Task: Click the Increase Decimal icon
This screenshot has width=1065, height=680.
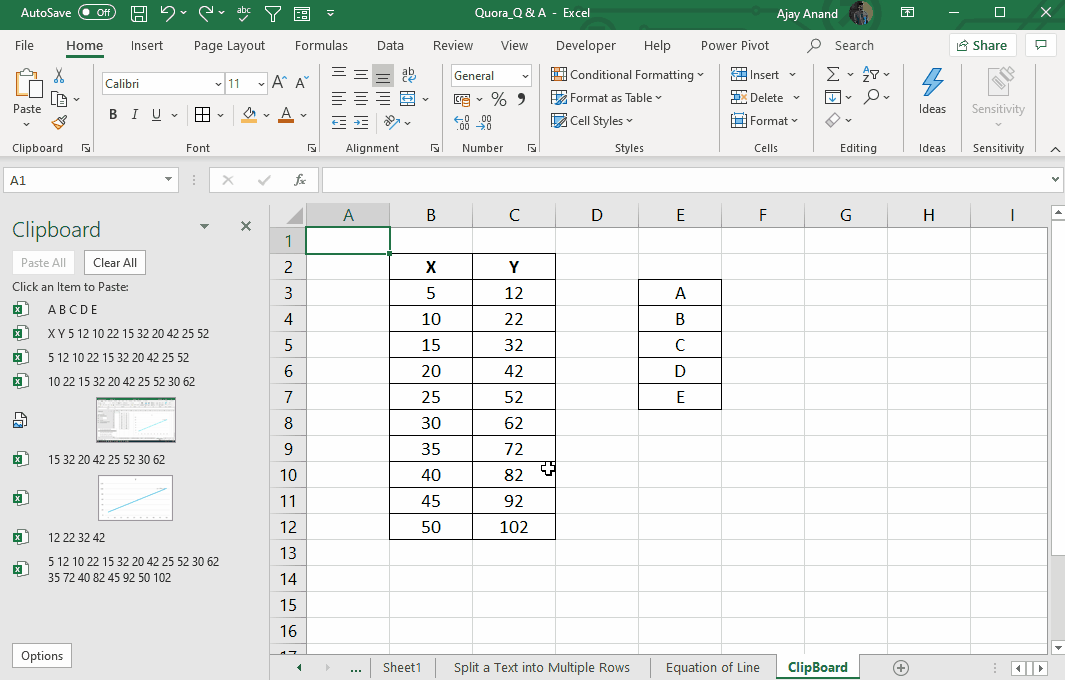Action: click(463, 120)
